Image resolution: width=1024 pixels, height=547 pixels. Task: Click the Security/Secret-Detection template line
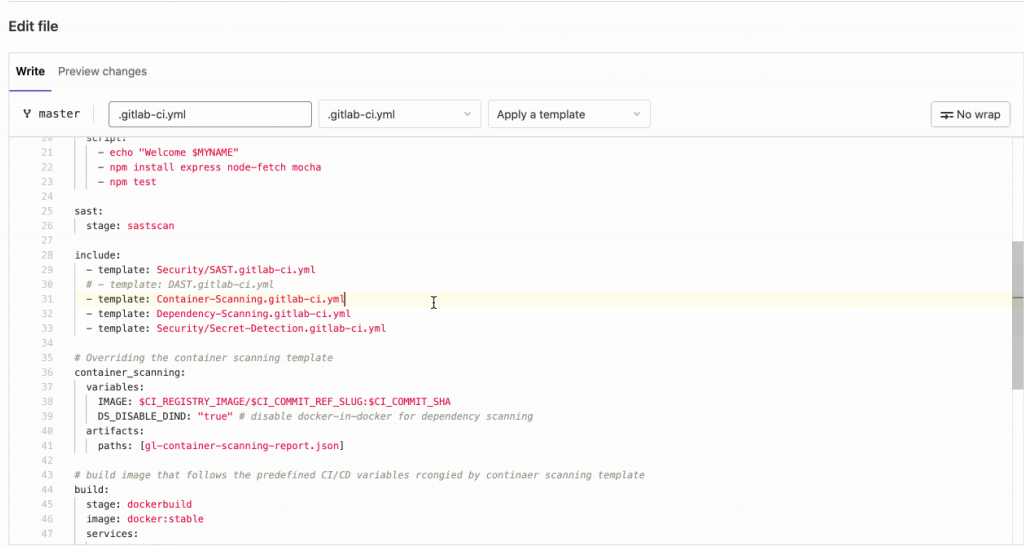[270, 328]
